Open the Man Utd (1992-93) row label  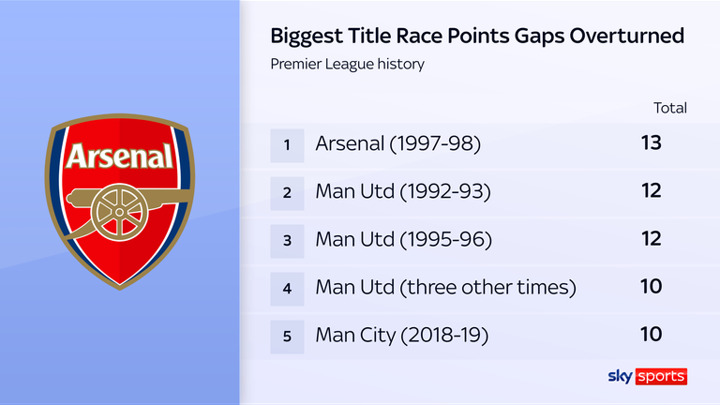402,192
